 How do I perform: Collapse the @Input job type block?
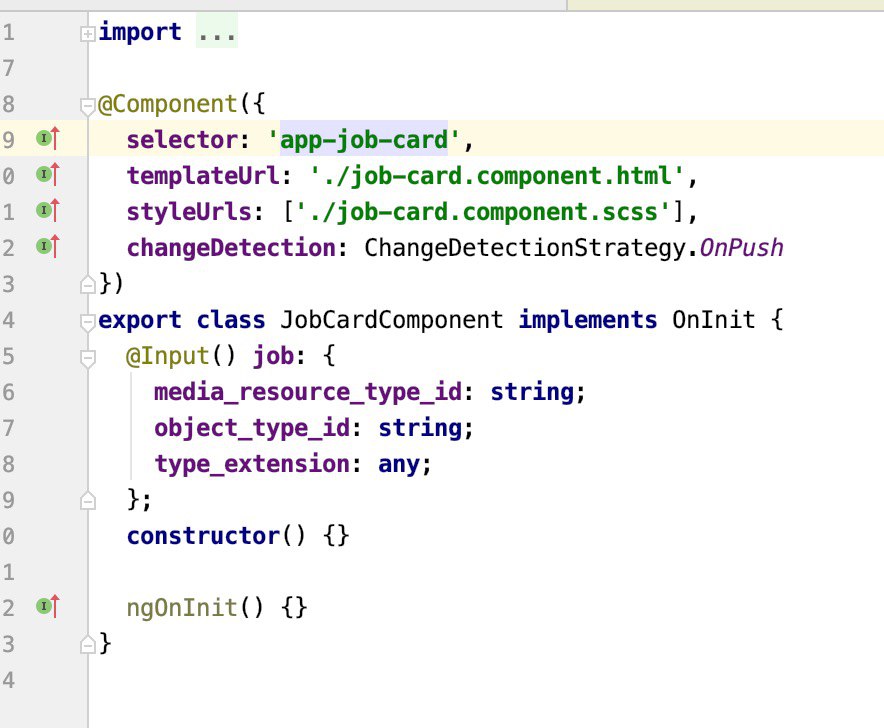87,358
